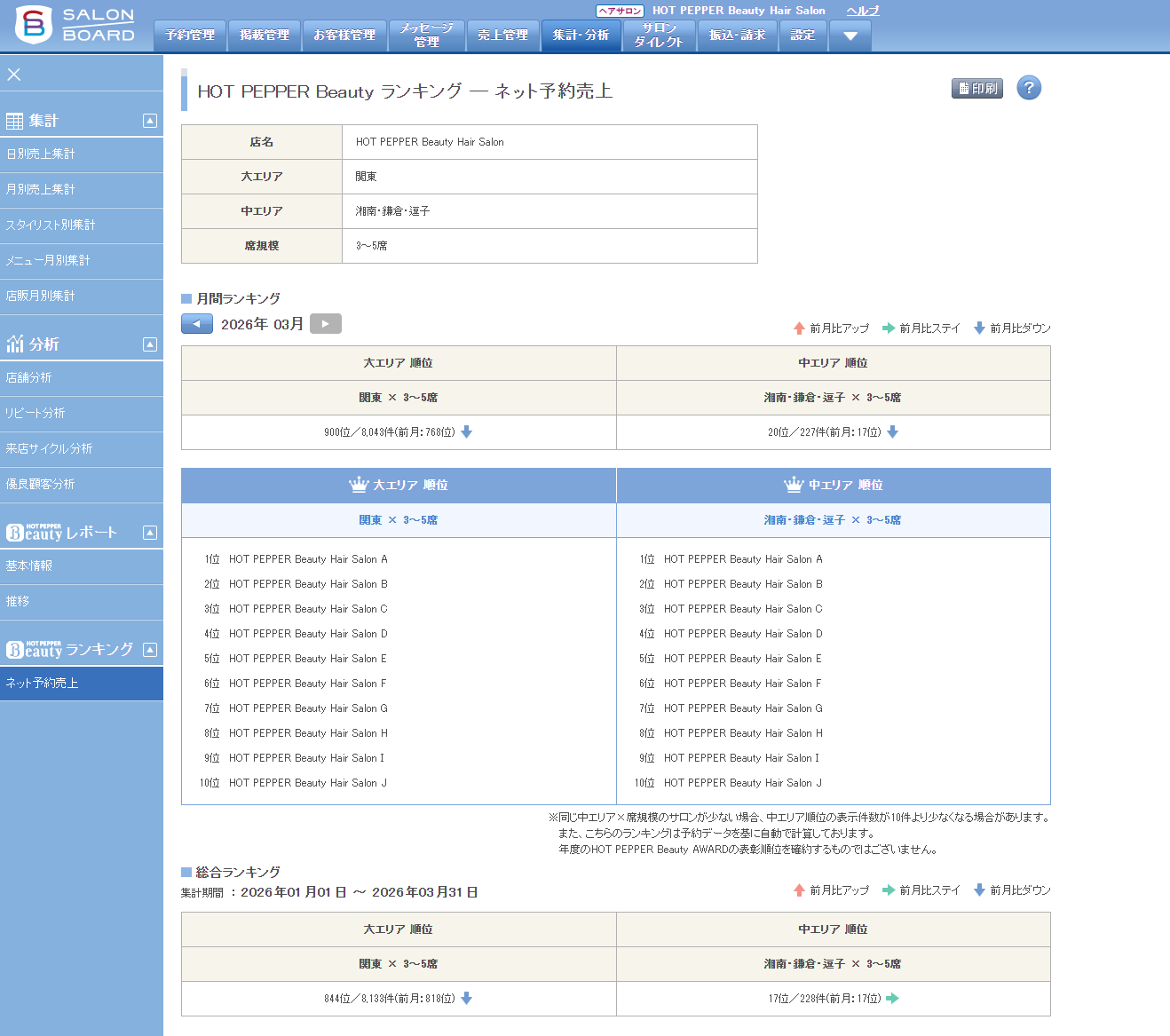Viewport: 1170px width, 1036px height.
Task: Click down arrow beside monthly 900位 rank
Action: click(467, 432)
